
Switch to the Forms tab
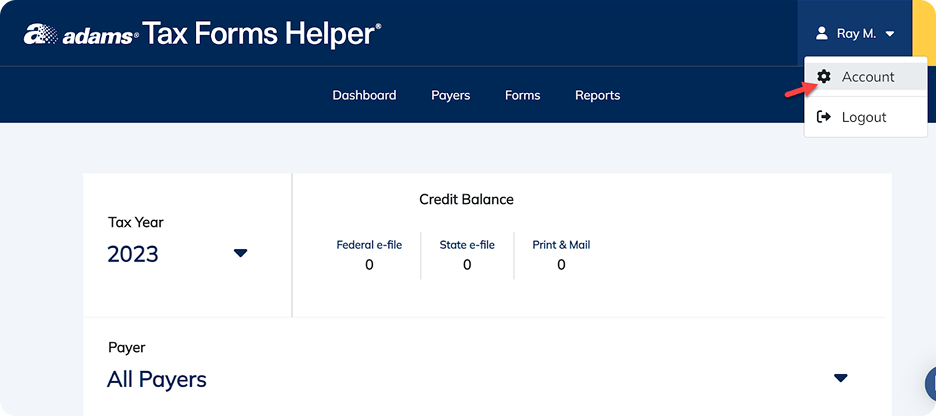coord(522,95)
